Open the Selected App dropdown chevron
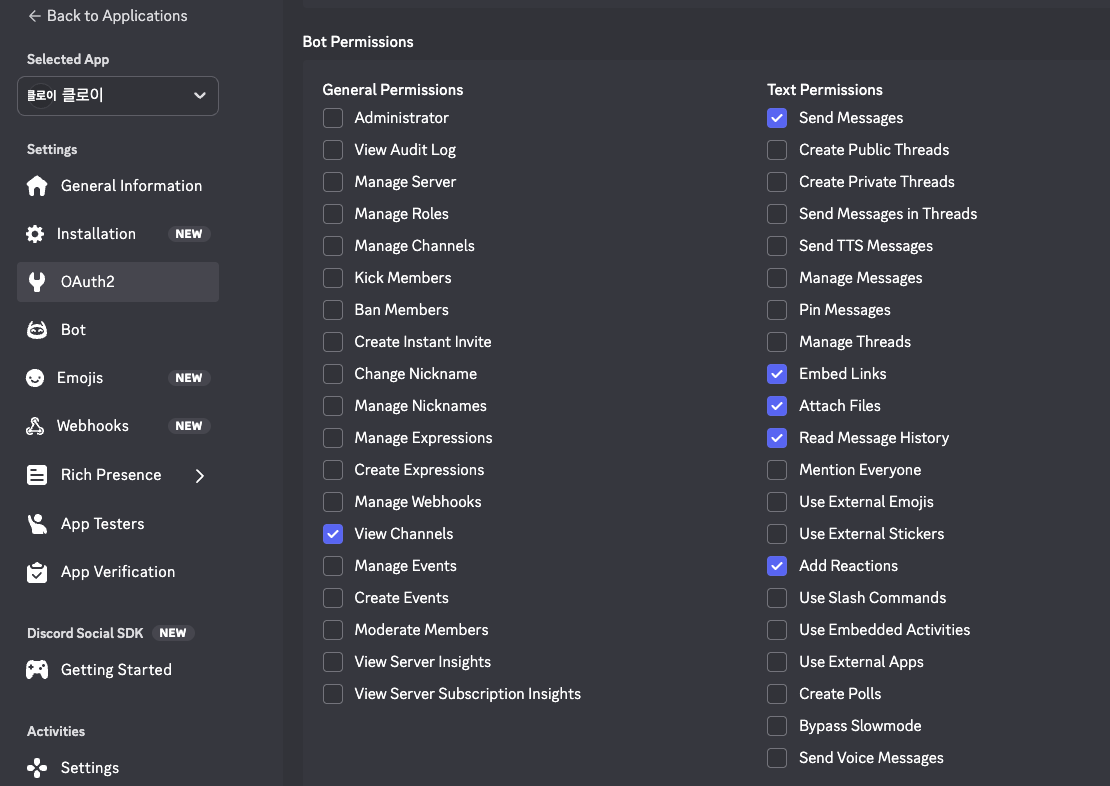This screenshot has height=786, width=1110. tap(200, 96)
